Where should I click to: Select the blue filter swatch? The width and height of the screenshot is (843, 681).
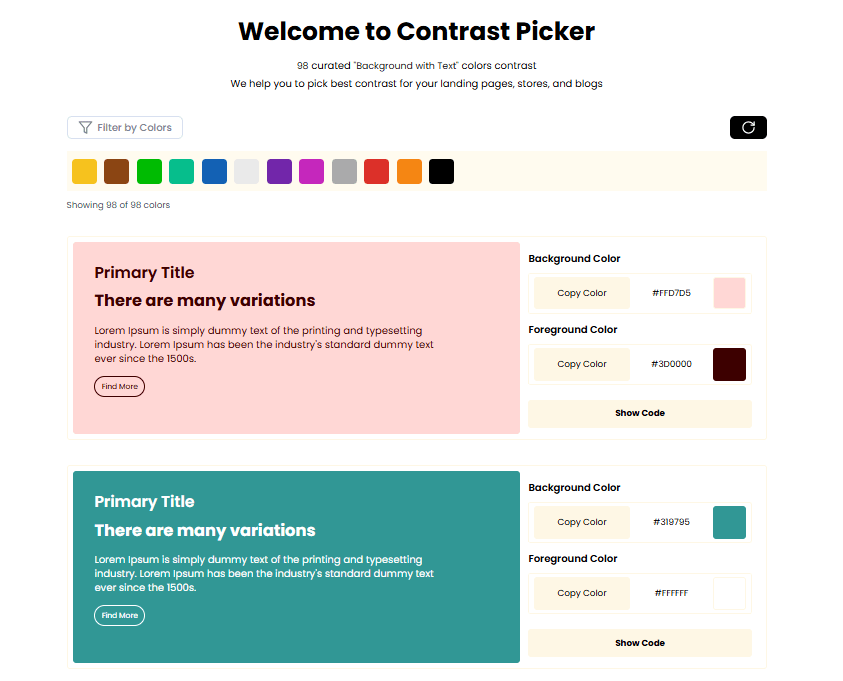click(214, 171)
